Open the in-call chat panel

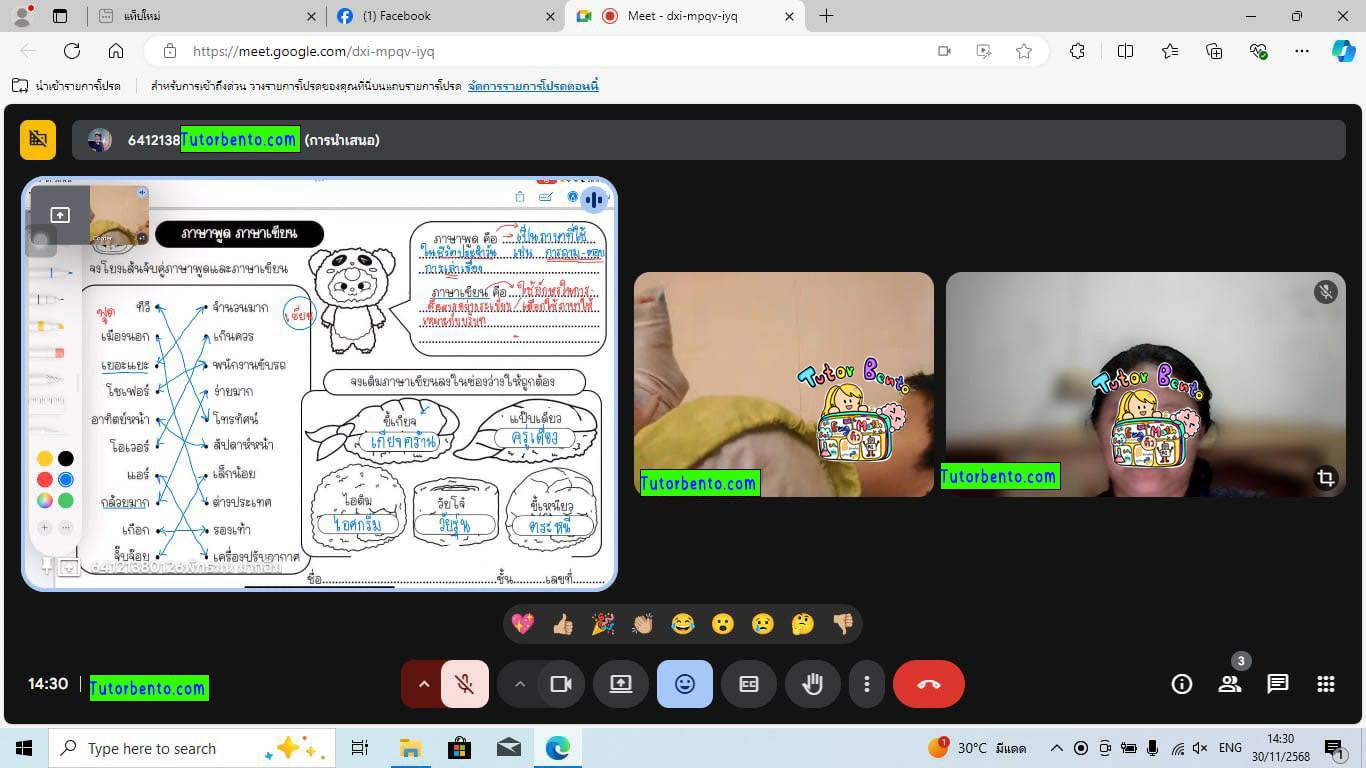tap(1277, 684)
